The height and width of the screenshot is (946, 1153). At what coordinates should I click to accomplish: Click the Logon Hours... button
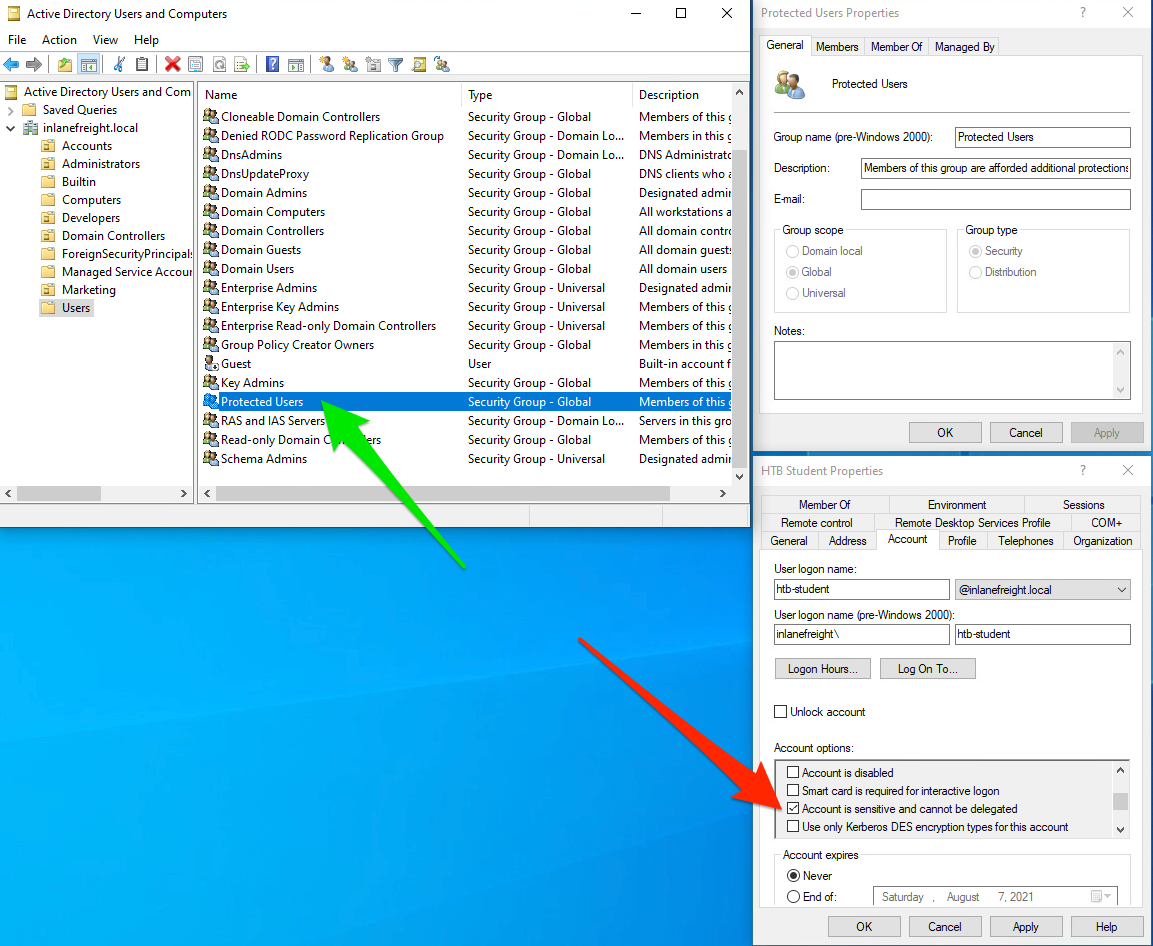point(822,669)
